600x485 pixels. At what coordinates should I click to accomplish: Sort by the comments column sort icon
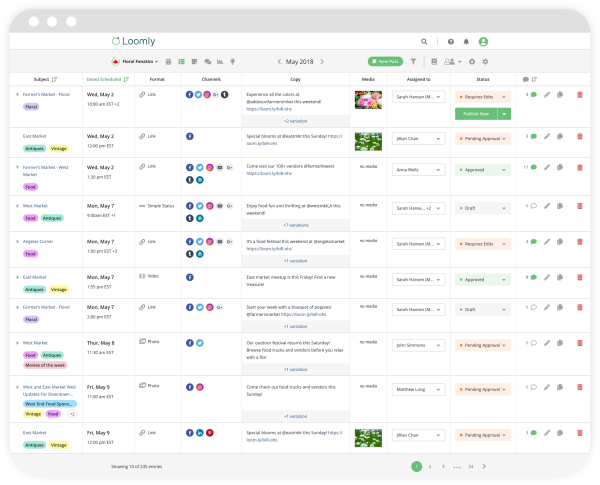(x=535, y=79)
